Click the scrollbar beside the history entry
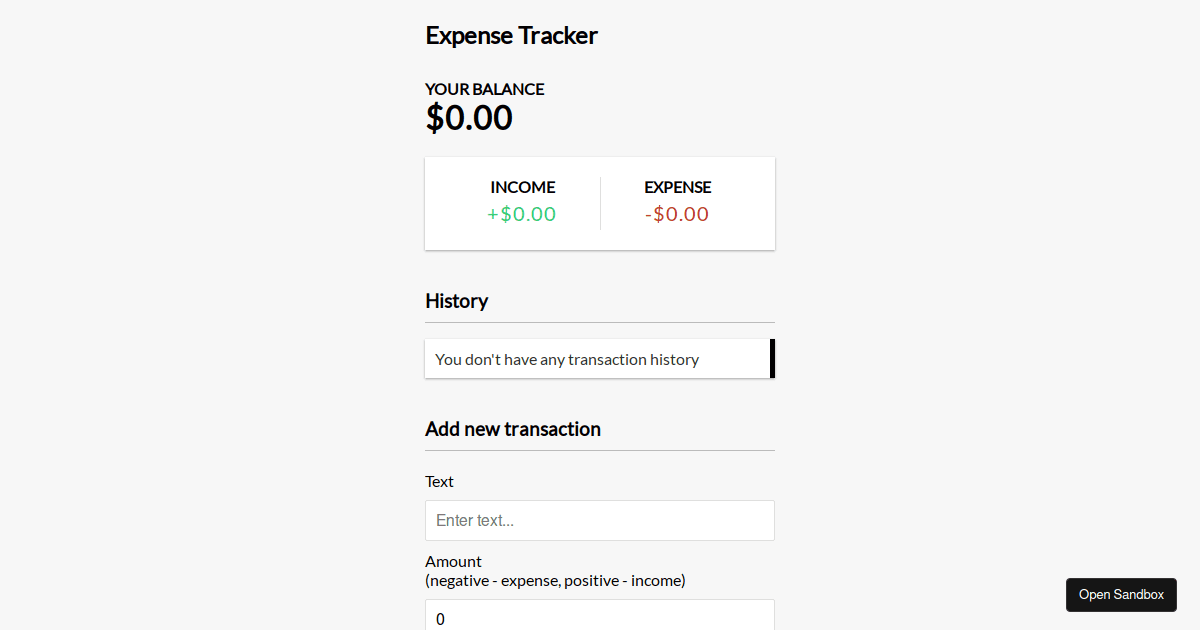The width and height of the screenshot is (1200, 630). [772, 358]
